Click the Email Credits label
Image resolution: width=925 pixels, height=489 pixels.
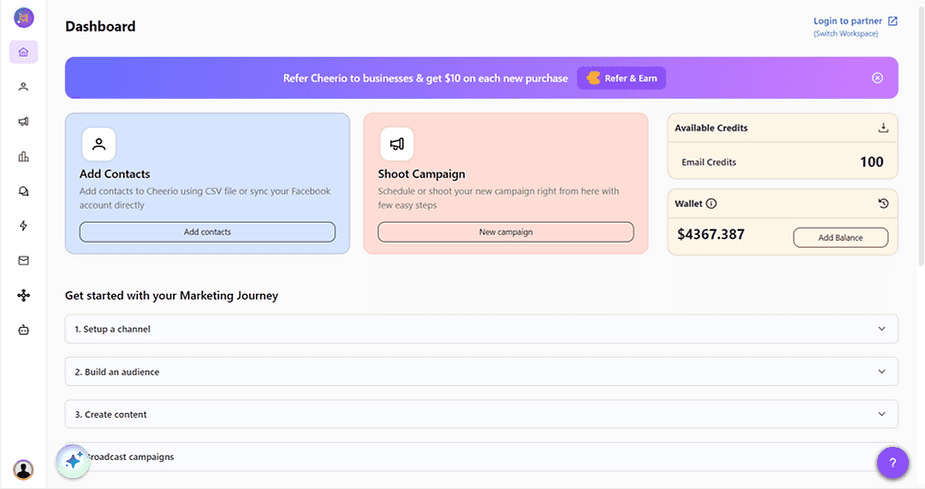point(708,162)
